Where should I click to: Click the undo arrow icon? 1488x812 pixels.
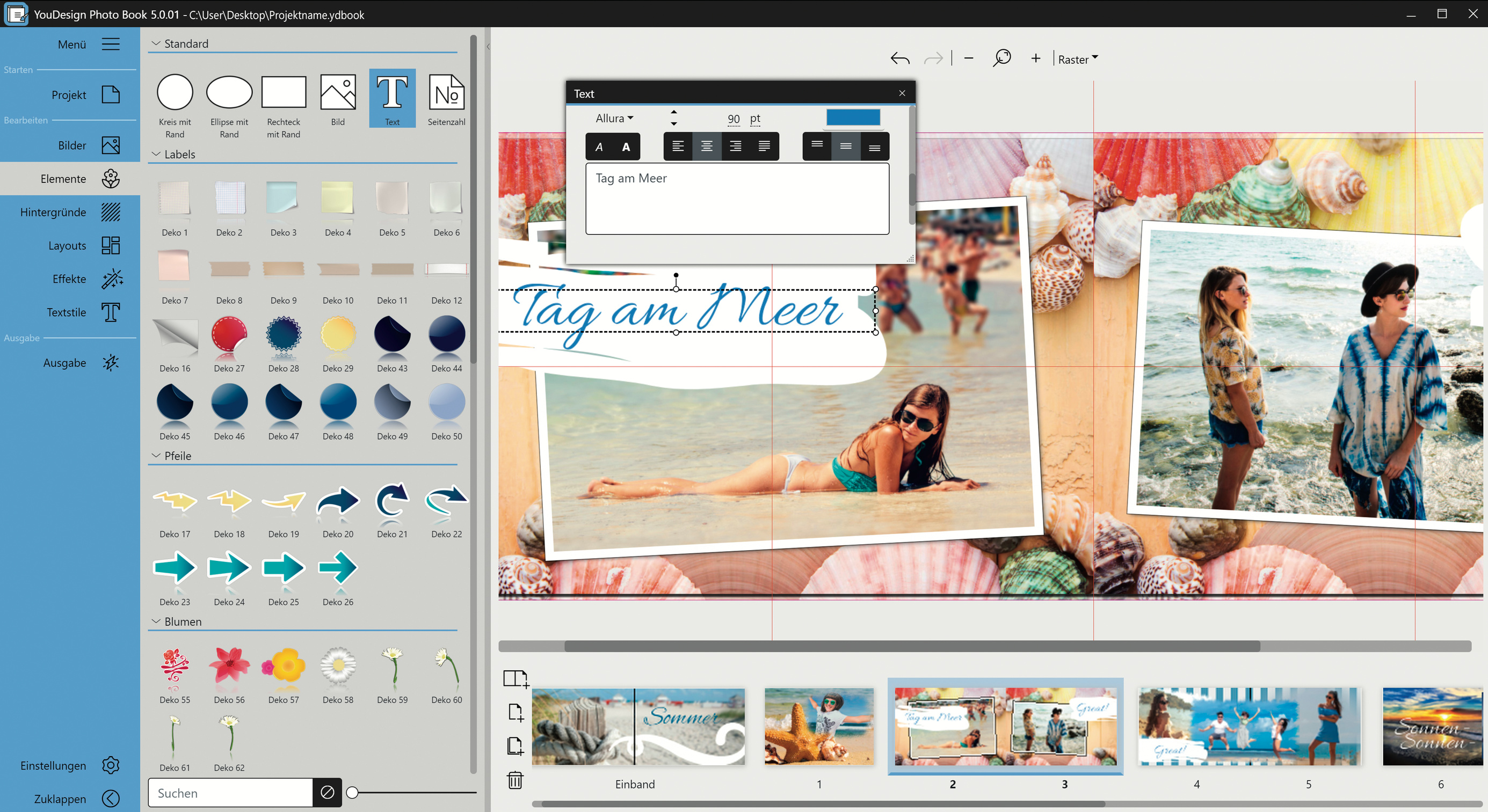pyautogui.click(x=900, y=59)
